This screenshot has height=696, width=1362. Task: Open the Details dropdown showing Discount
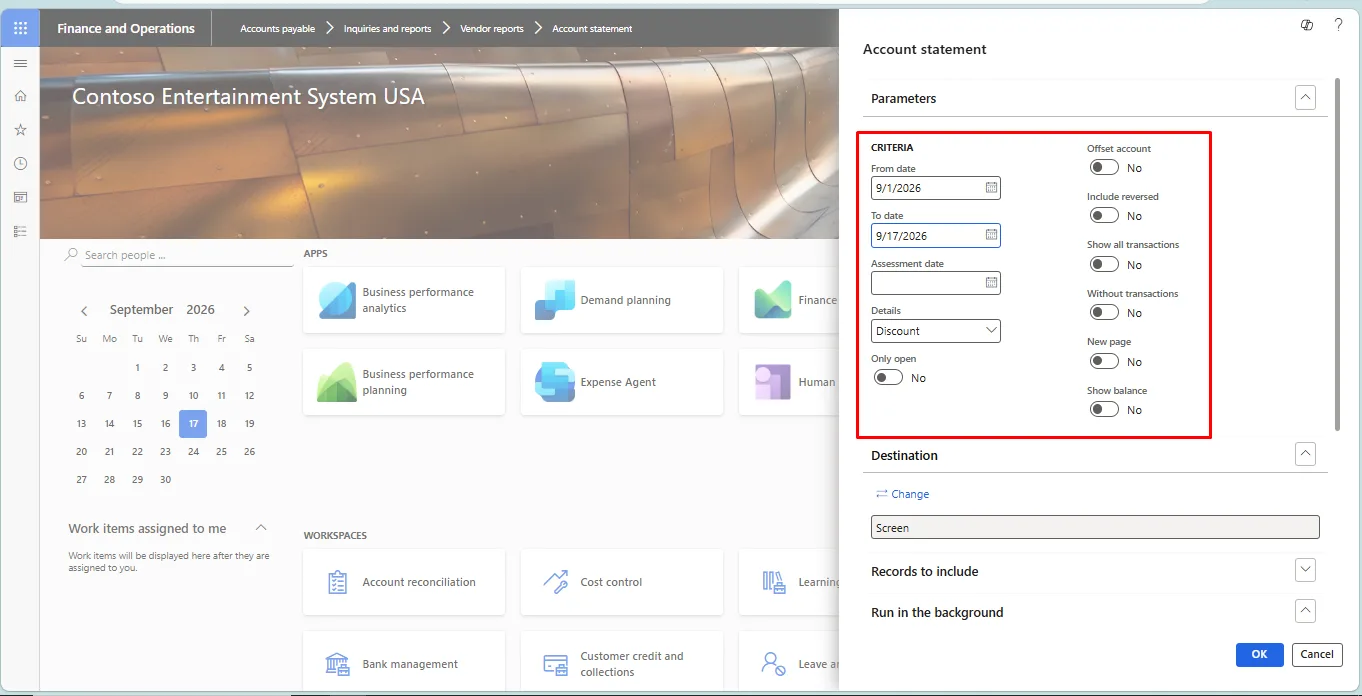pyautogui.click(x=936, y=331)
